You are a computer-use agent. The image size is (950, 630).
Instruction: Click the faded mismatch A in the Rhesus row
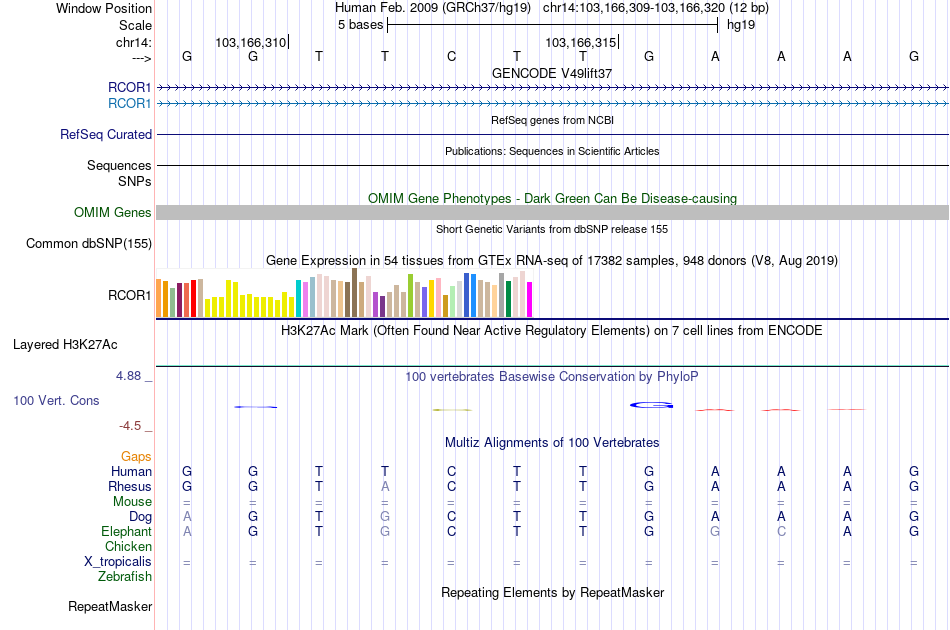pos(385,486)
